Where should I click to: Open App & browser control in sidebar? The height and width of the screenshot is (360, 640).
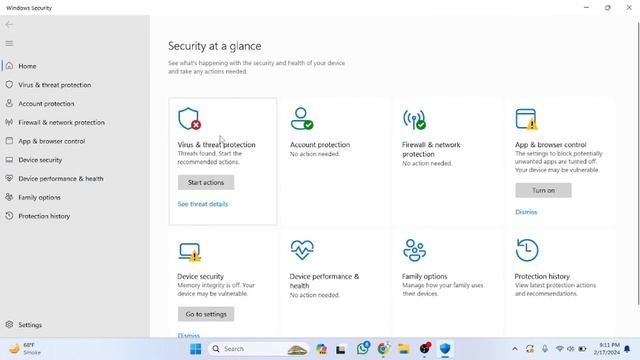pyautogui.click(x=51, y=141)
